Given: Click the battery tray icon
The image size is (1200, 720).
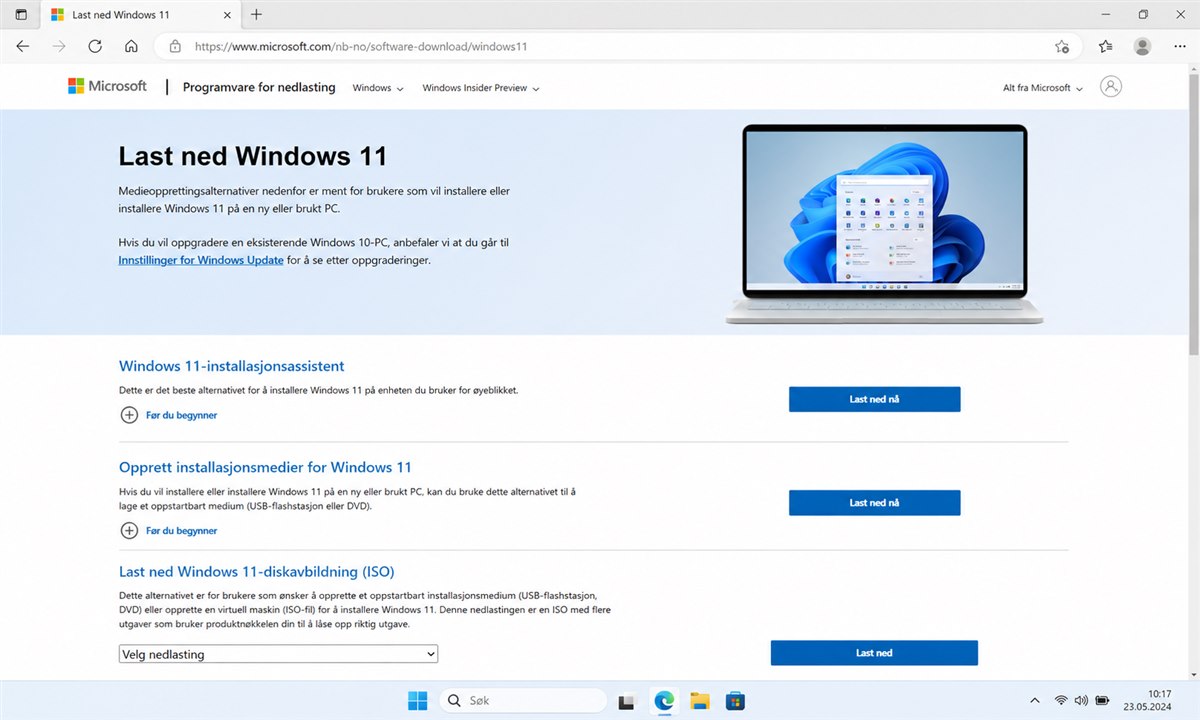Looking at the screenshot, I should coord(1102,701).
